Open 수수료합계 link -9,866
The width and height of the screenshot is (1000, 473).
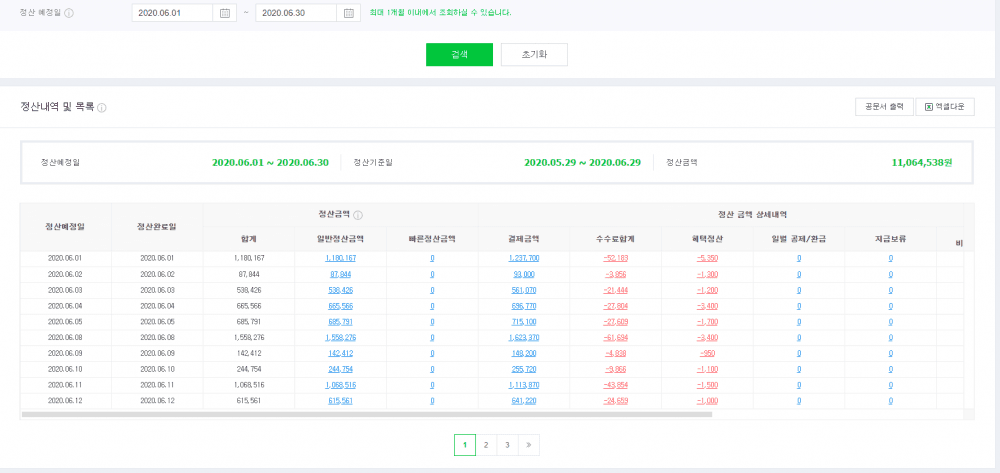click(615, 370)
